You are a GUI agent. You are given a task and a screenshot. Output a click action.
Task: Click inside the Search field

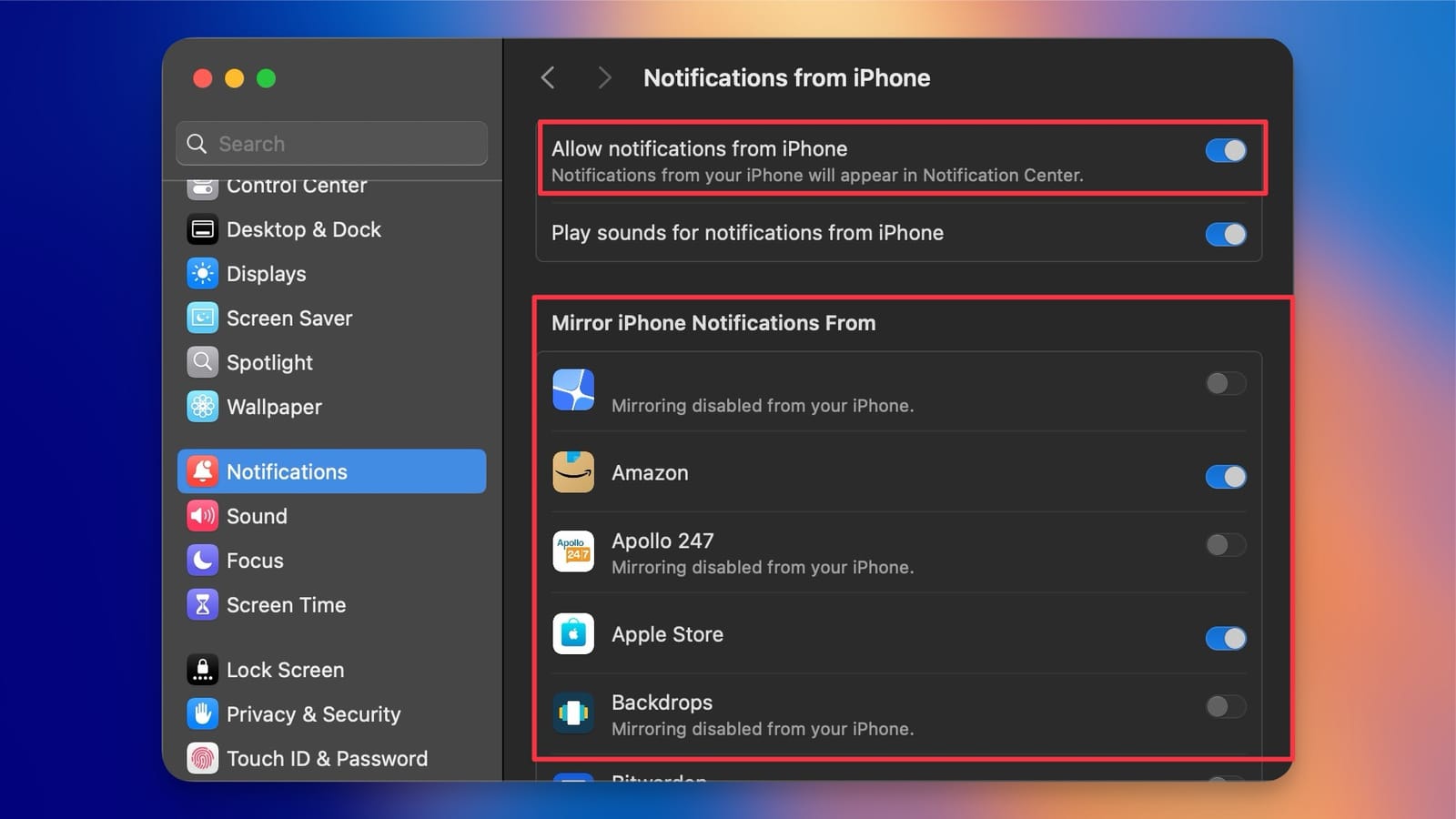click(x=331, y=143)
